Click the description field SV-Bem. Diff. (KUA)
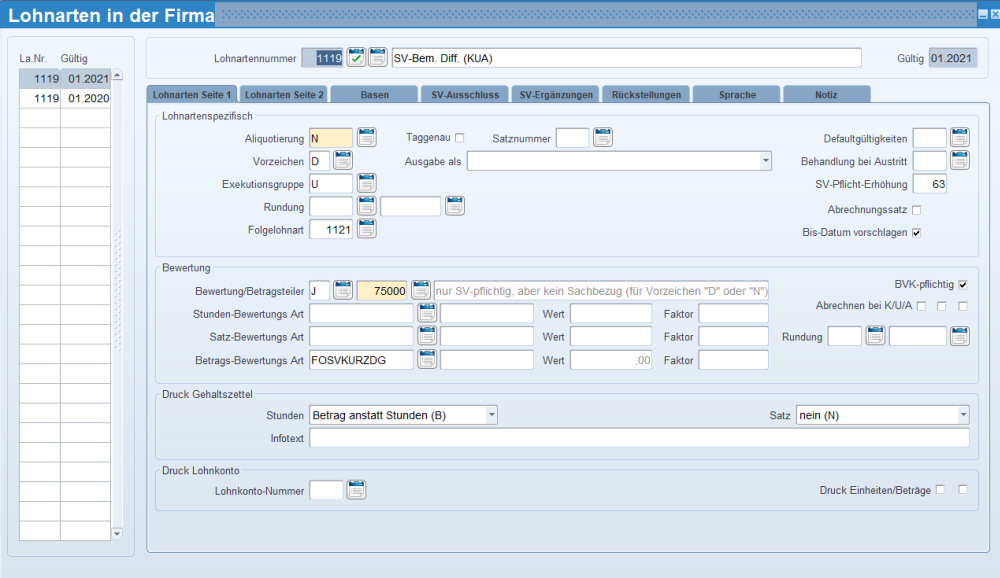1000x578 pixels. coord(626,58)
